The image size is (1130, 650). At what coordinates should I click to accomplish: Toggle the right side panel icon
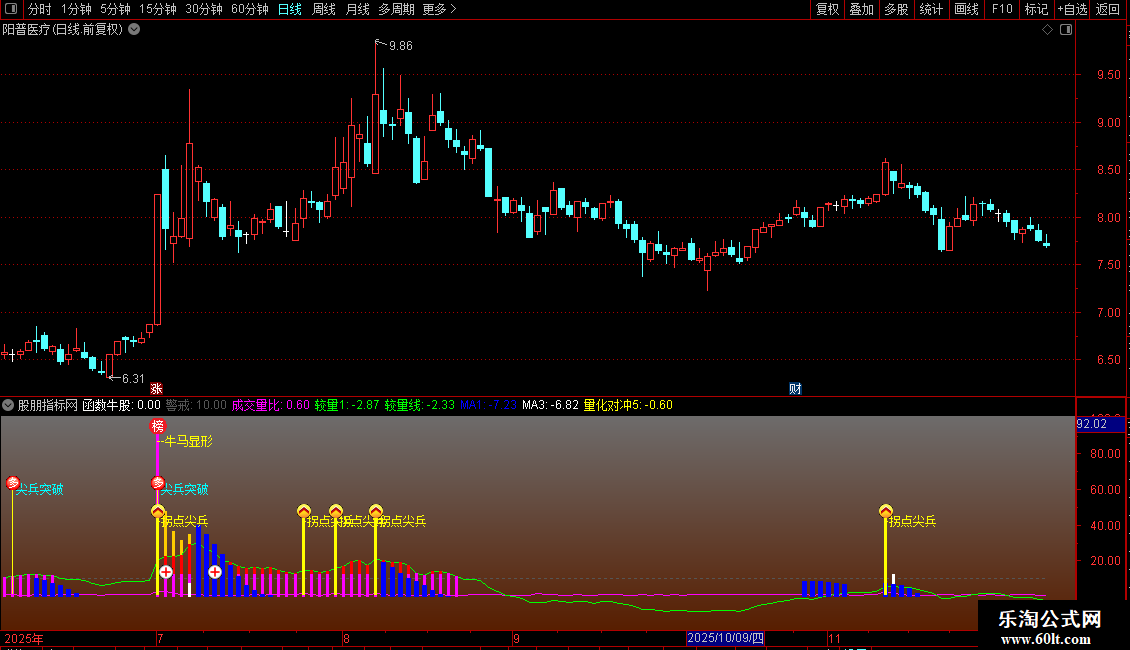click(x=1066, y=30)
